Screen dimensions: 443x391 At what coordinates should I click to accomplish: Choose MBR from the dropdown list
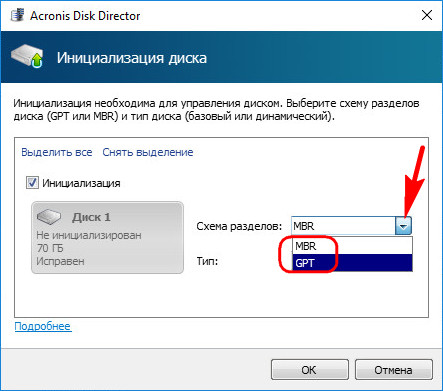(352, 246)
